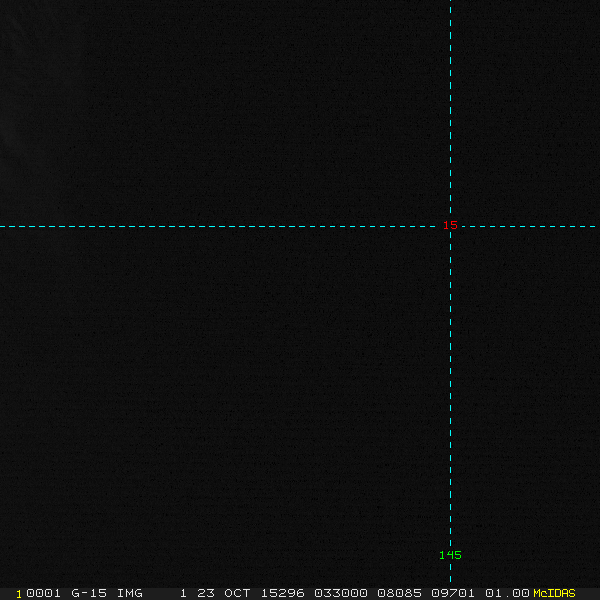
Task: Select the G-15 satellite identifier
Action: pos(89,593)
